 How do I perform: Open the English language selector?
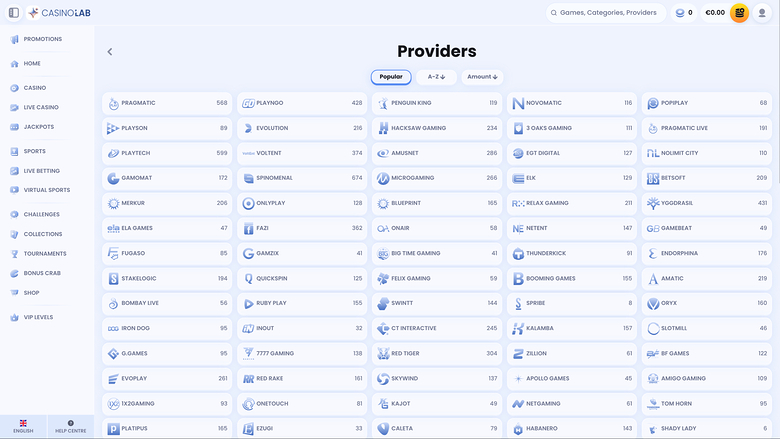pyautogui.click(x=23, y=426)
